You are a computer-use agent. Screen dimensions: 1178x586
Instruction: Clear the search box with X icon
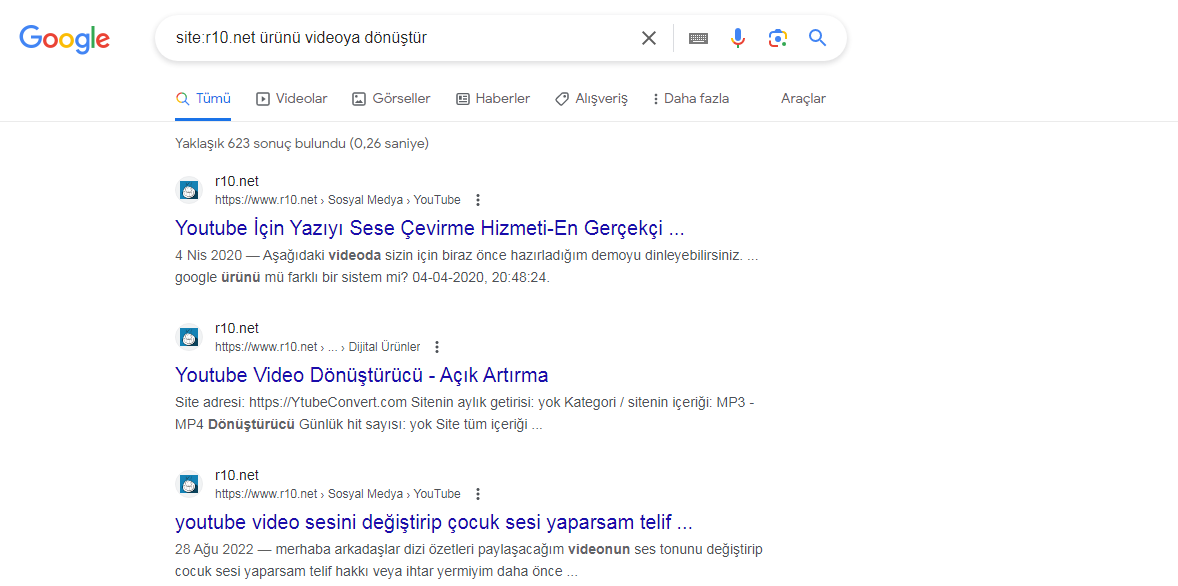(x=648, y=38)
